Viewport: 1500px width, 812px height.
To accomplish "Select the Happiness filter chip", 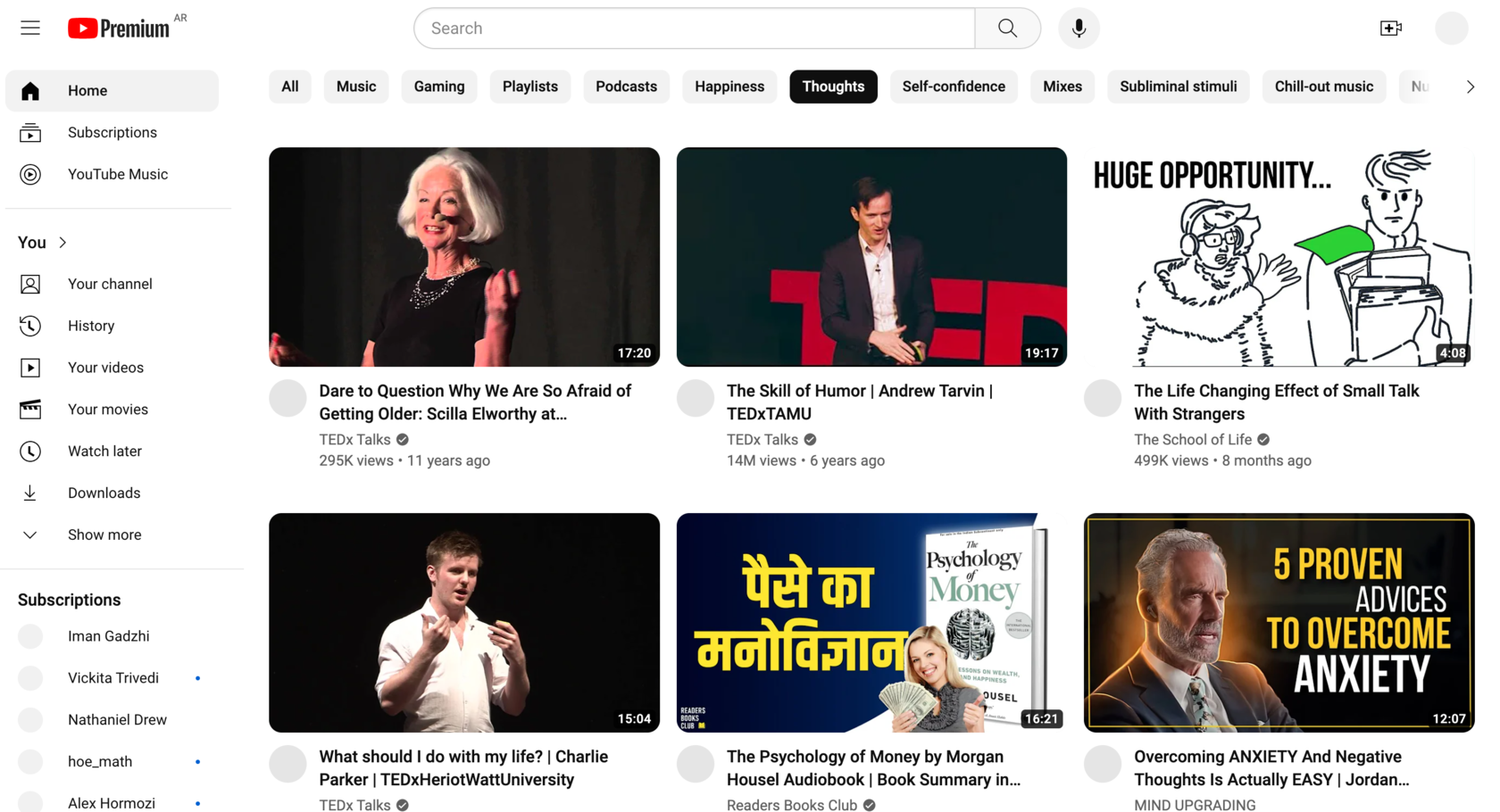I will (x=729, y=87).
